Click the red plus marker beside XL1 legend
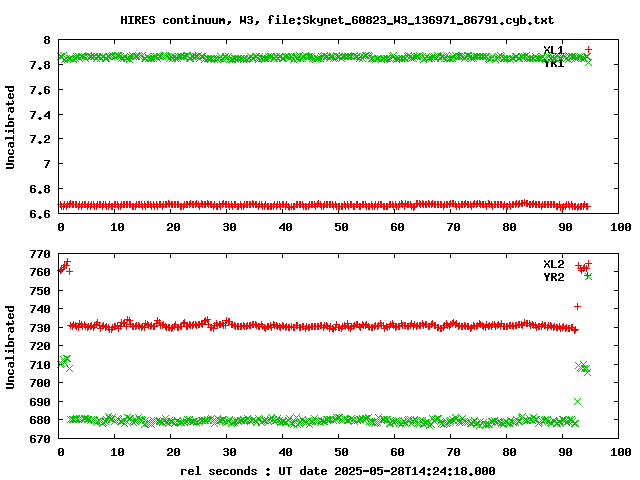 click(588, 49)
